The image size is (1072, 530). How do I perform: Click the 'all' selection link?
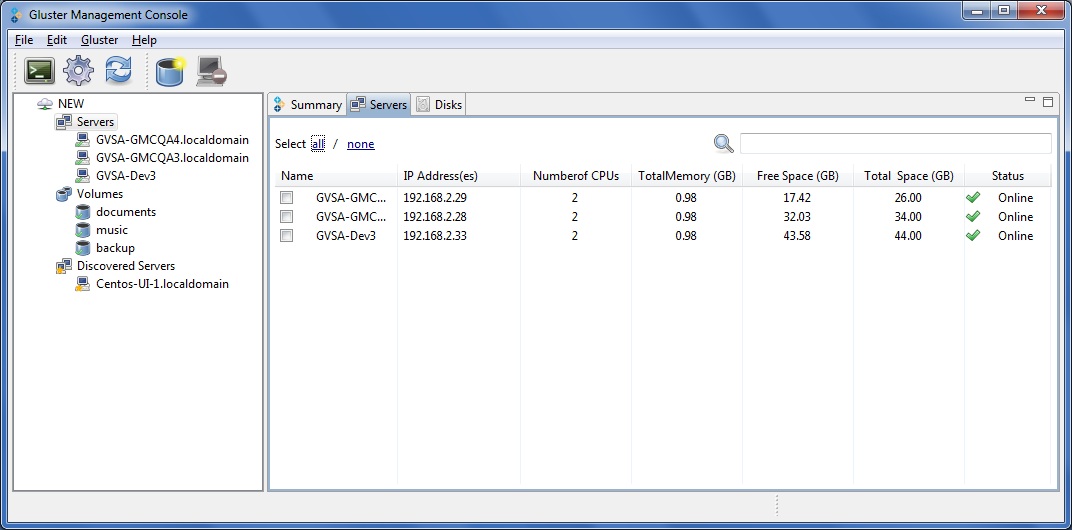pyautogui.click(x=318, y=144)
